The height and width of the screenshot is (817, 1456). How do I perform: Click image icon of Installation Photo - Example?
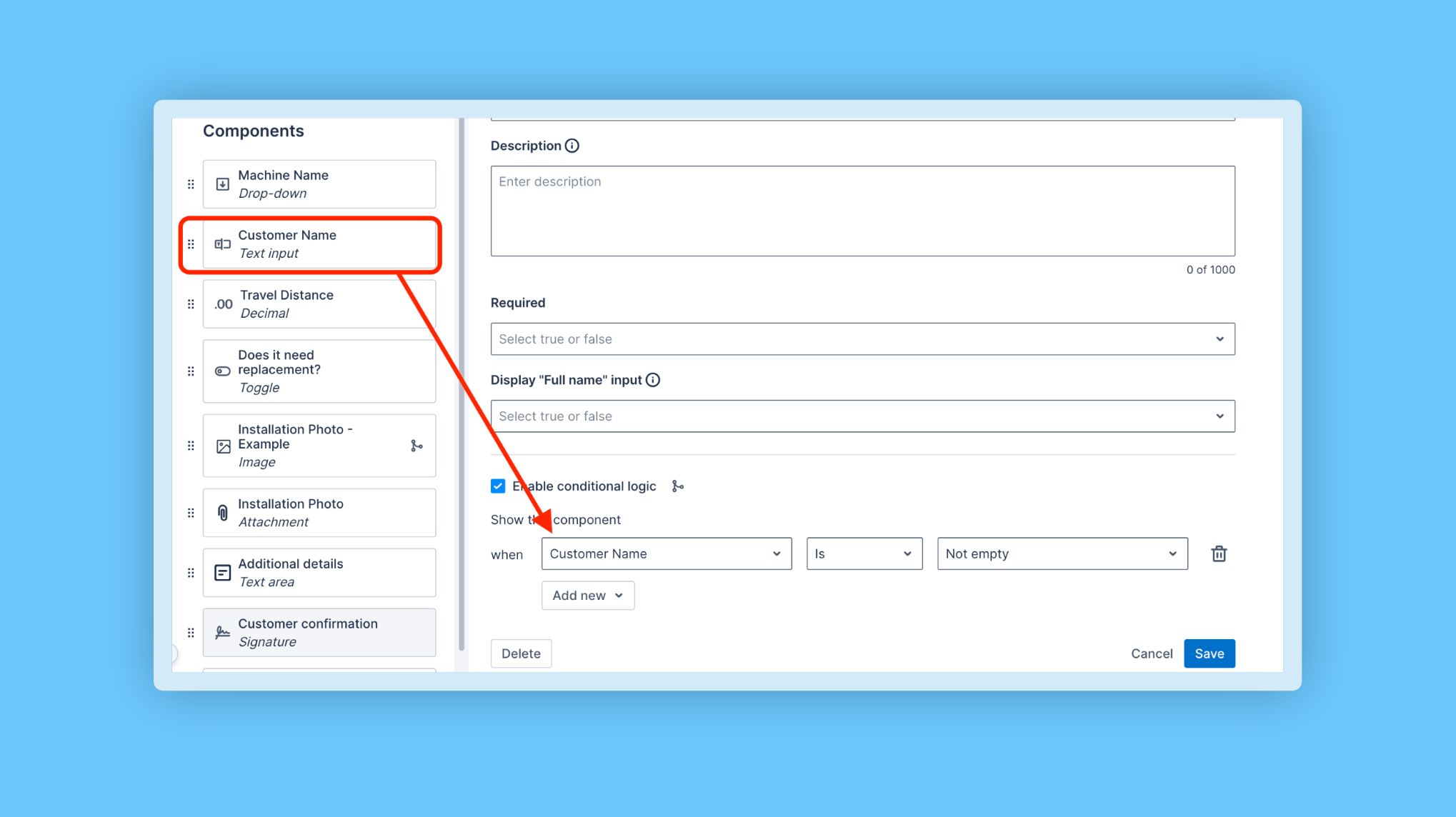point(223,446)
